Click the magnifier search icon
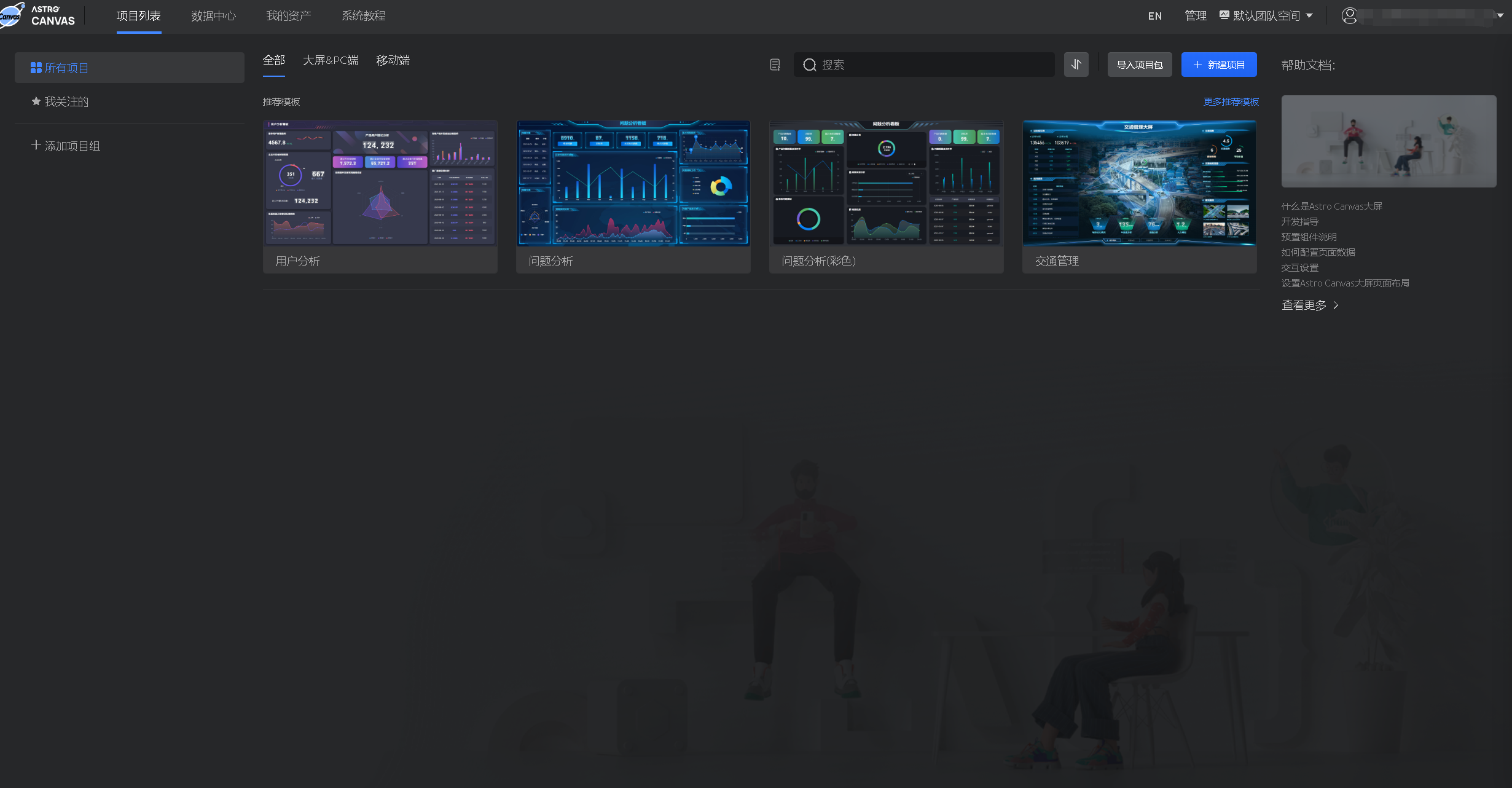Viewport: 1512px width, 788px height. pos(810,65)
